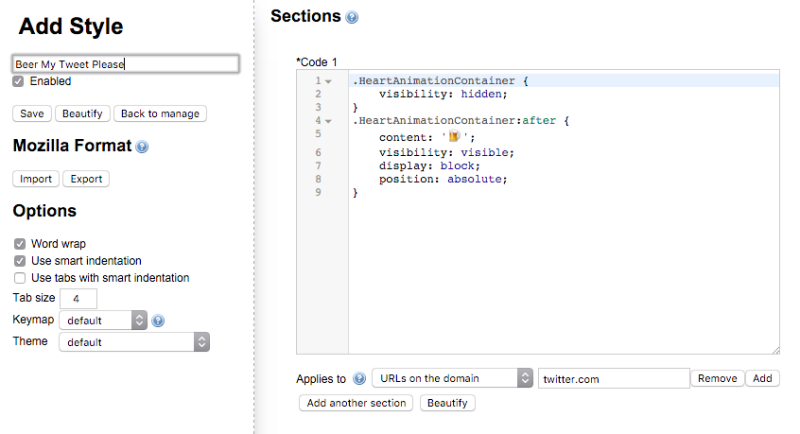Image resolution: width=800 pixels, height=434 pixels.
Task: Click help icon next to Keymap dropdown
Action: coord(158,321)
